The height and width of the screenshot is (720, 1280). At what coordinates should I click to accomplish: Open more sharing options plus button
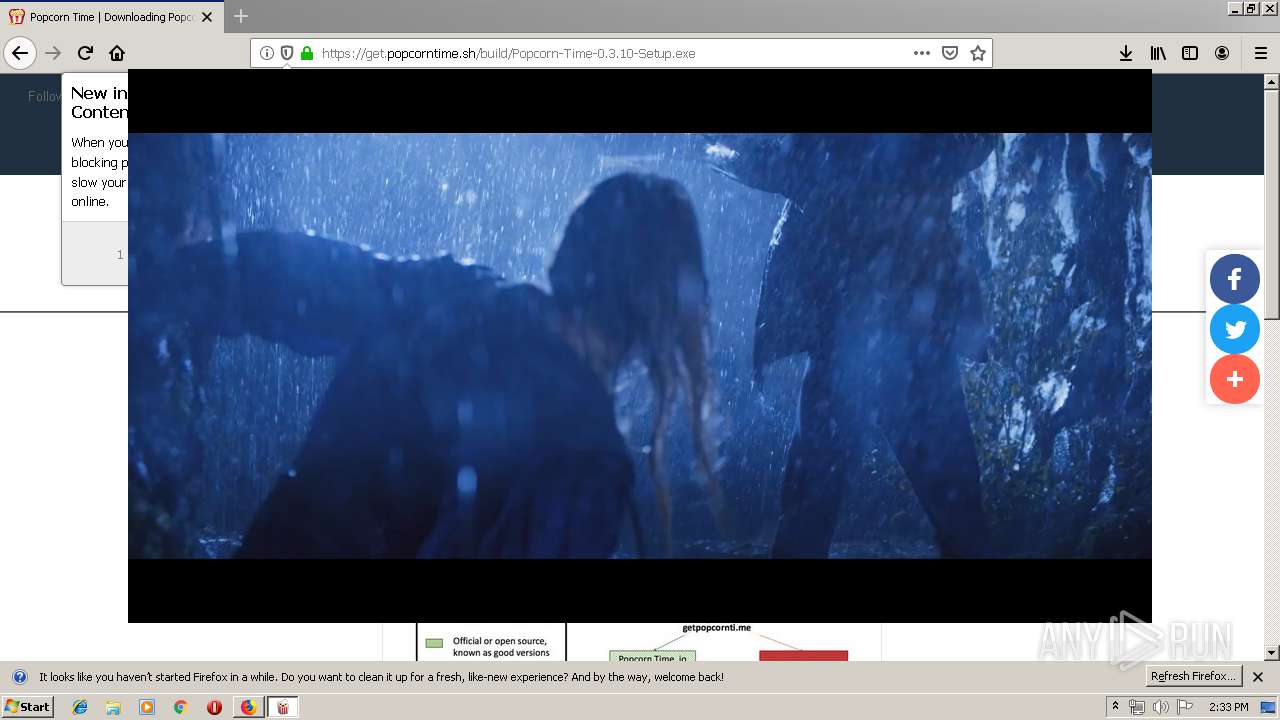pyautogui.click(x=1235, y=379)
